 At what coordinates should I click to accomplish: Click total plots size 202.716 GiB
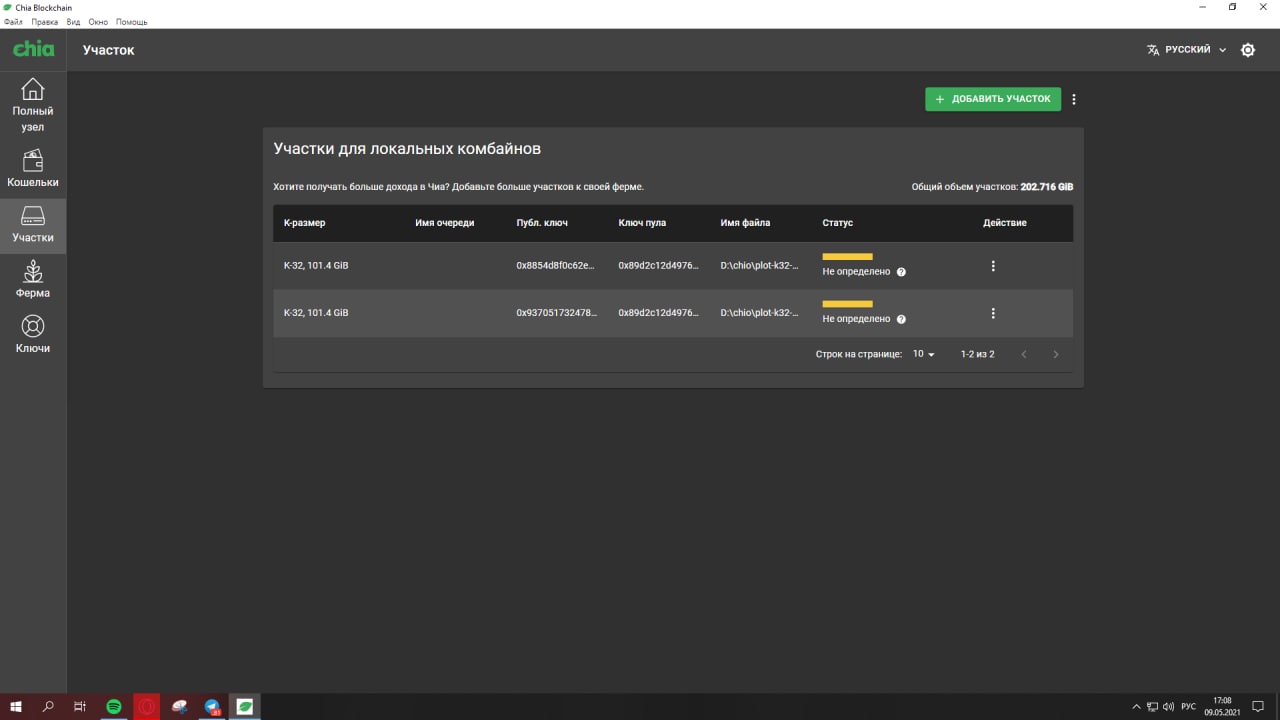point(1046,187)
